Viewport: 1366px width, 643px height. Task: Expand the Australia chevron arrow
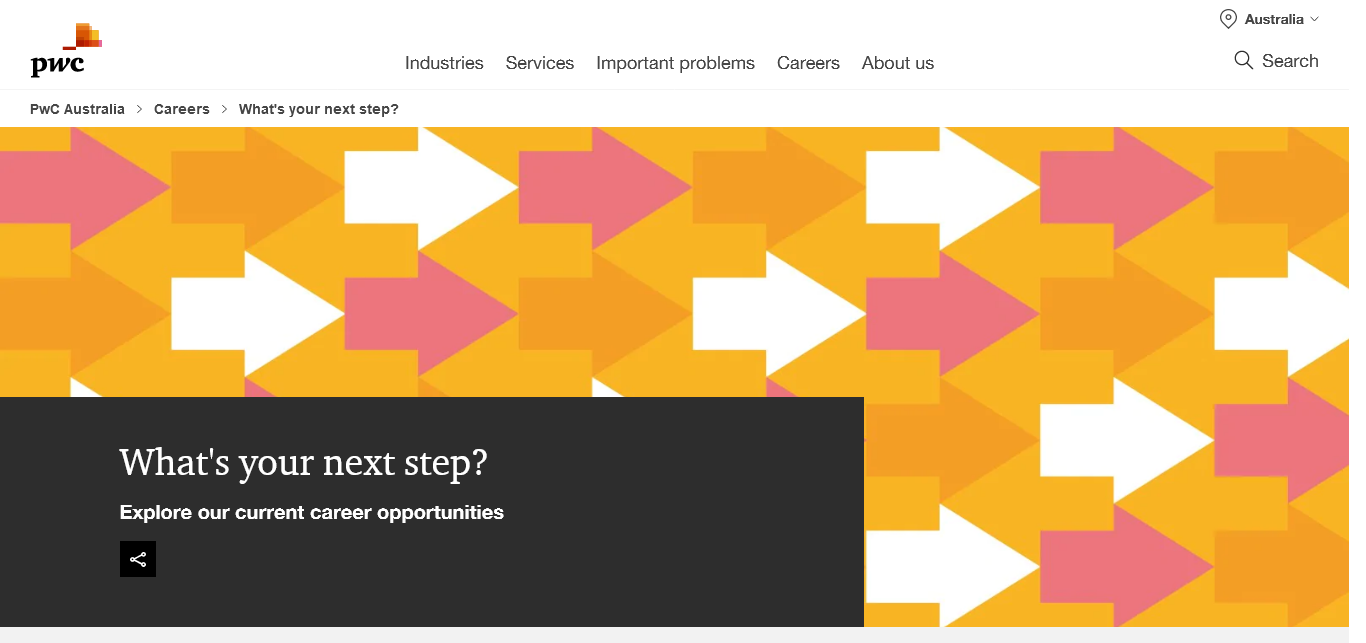point(1314,19)
